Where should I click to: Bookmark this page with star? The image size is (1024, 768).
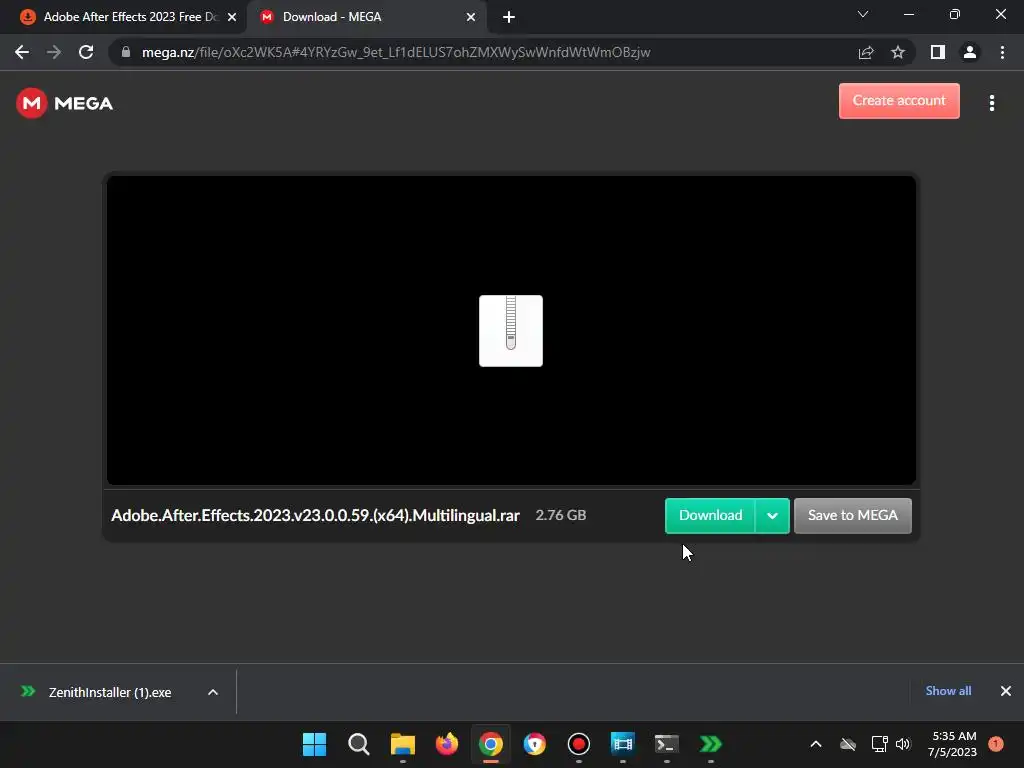tap(898, 52)
